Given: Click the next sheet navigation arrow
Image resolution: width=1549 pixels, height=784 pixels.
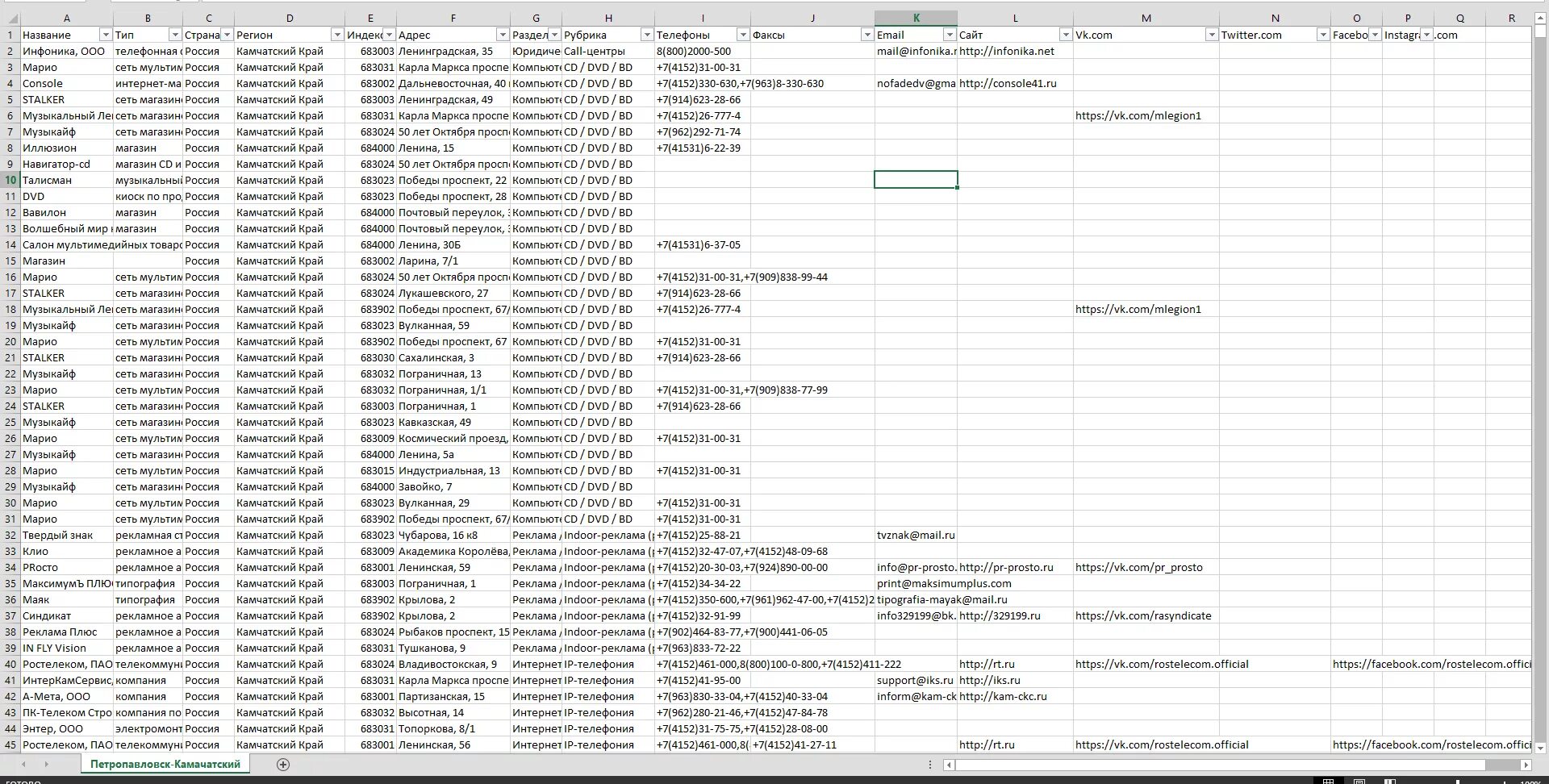Looking at the screenshot, I should pyautogui.click(x=47, y=765).
